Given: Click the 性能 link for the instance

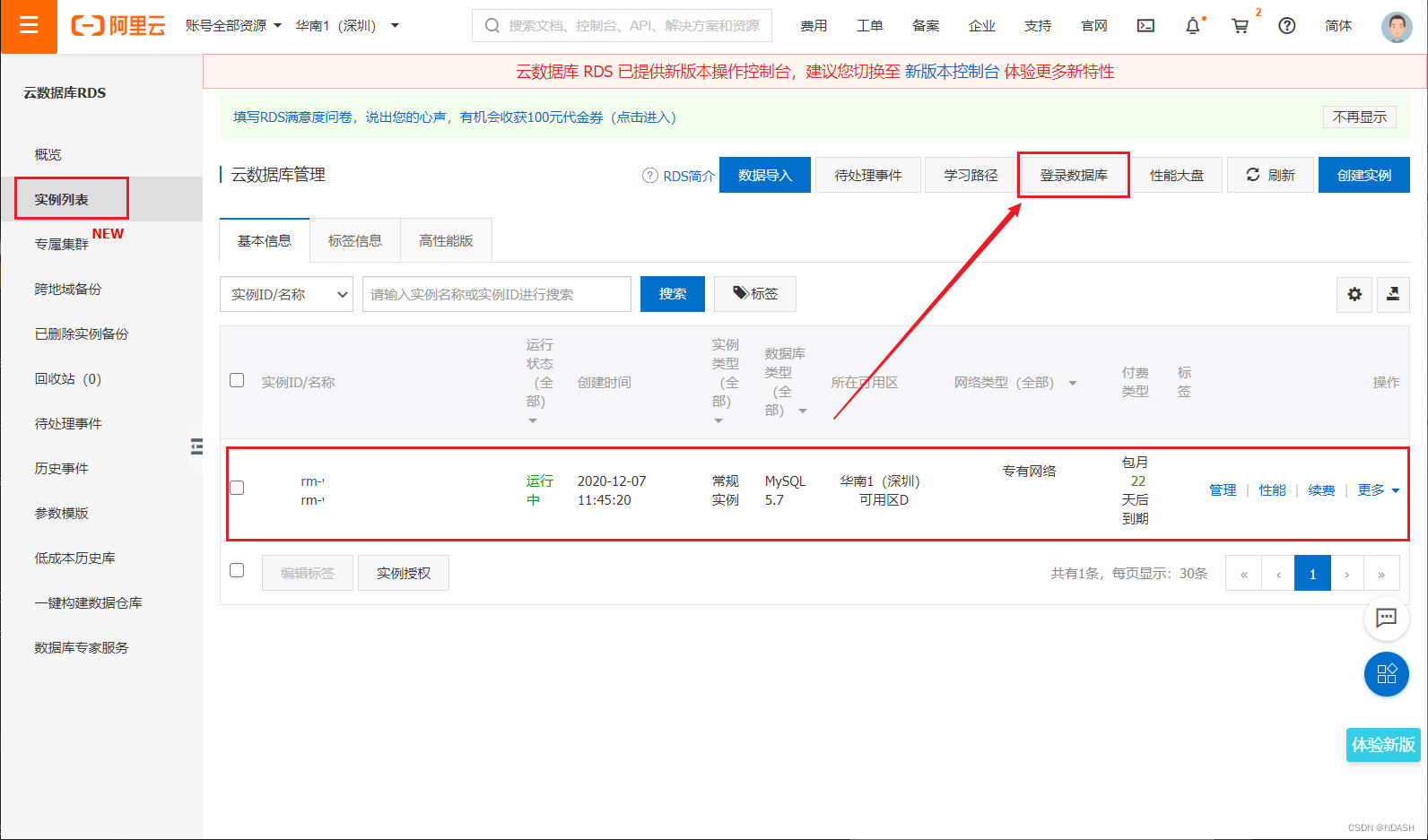Looking at the screenshot, I should 1272,490.
